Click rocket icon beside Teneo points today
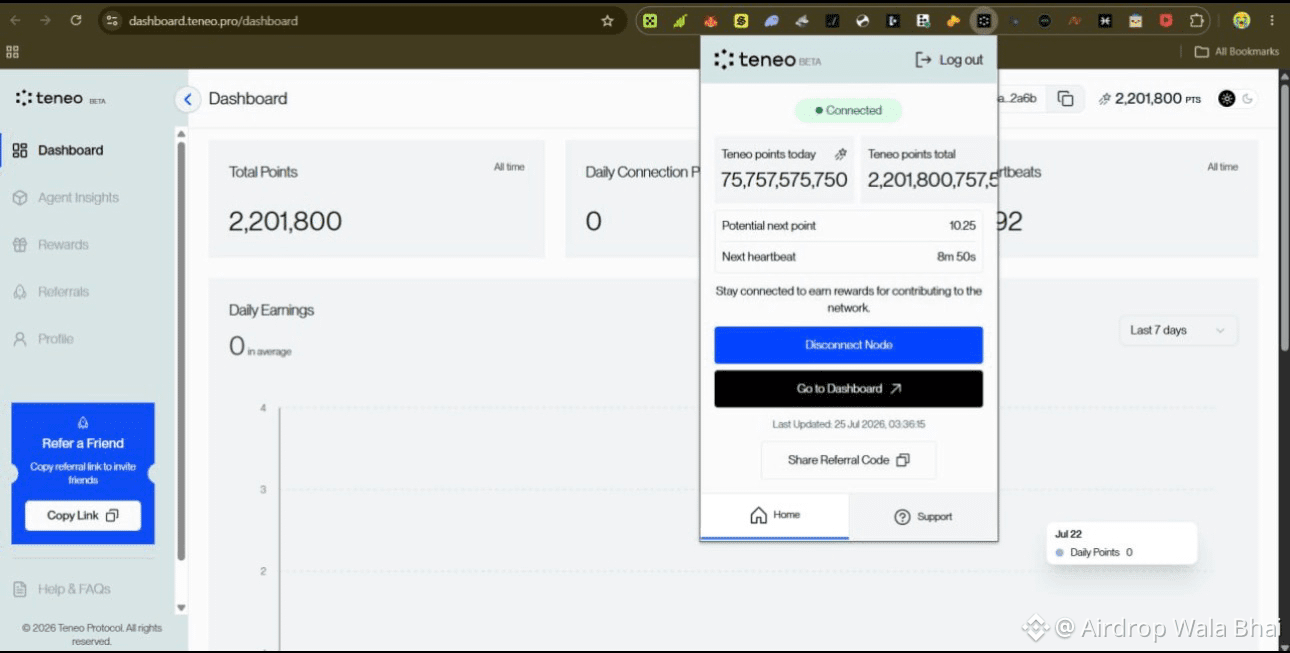The width and height of the screenshot is (1290, 653). click(840, 154)
